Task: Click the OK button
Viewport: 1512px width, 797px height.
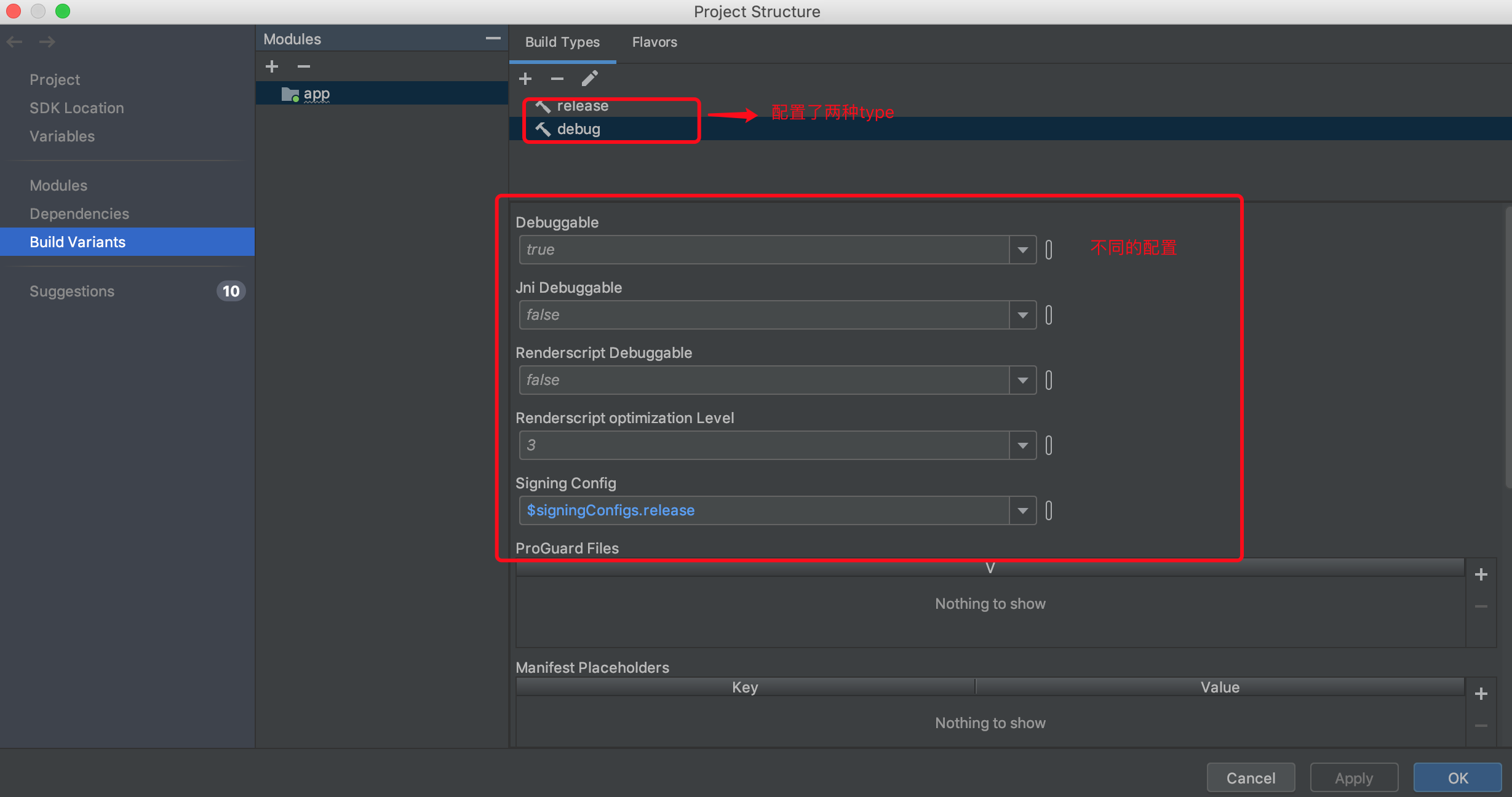Action: tap(1457, 778)
